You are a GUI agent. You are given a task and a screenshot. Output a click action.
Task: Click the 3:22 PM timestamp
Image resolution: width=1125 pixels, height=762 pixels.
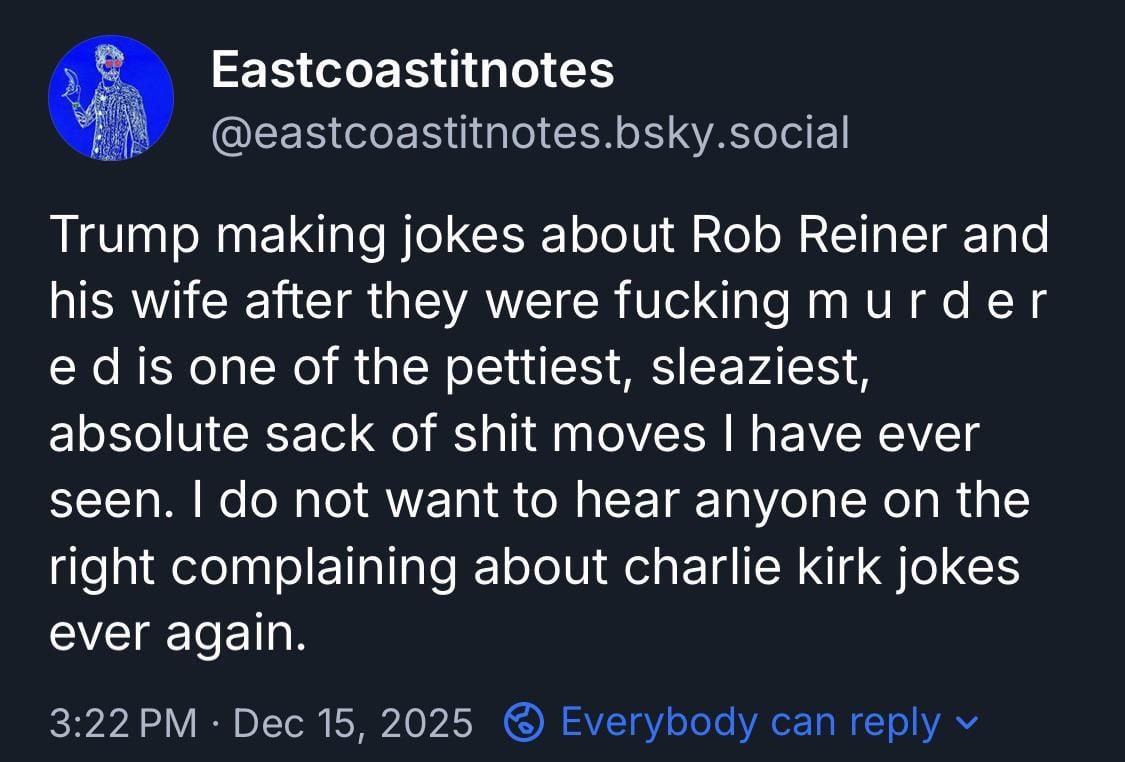(x=123, y=722)
